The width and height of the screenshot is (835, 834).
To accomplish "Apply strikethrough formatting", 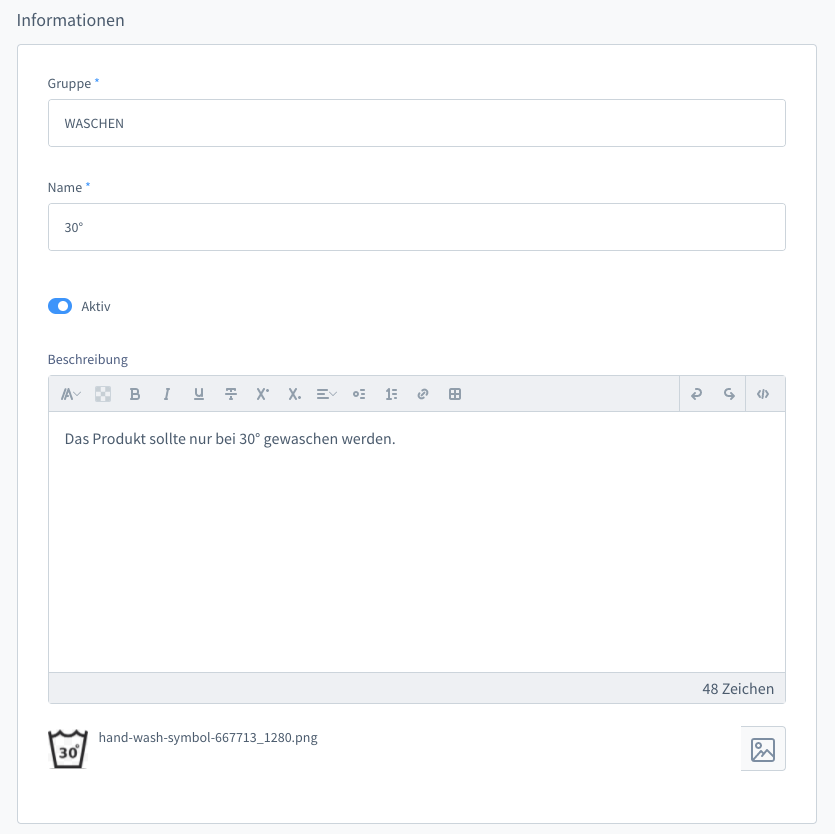I will point(231,394).
